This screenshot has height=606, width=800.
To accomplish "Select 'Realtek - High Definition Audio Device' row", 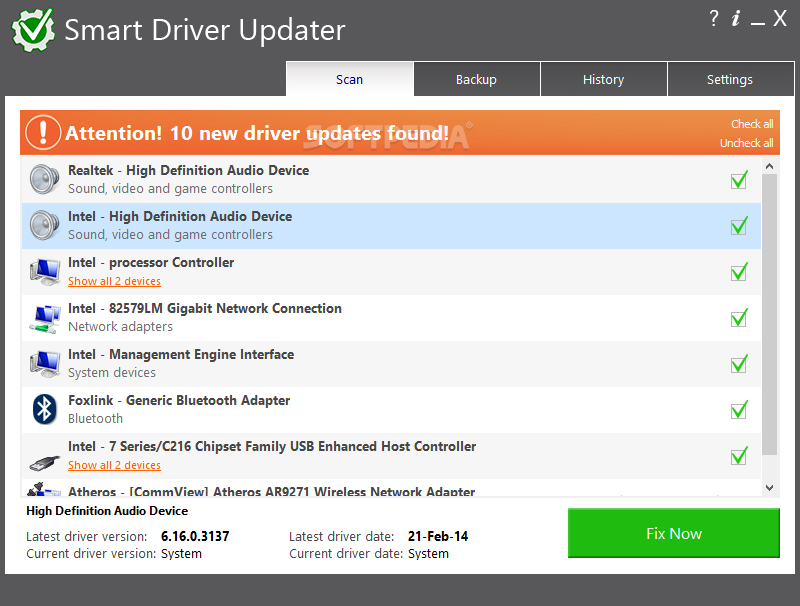I will (391, 180).
